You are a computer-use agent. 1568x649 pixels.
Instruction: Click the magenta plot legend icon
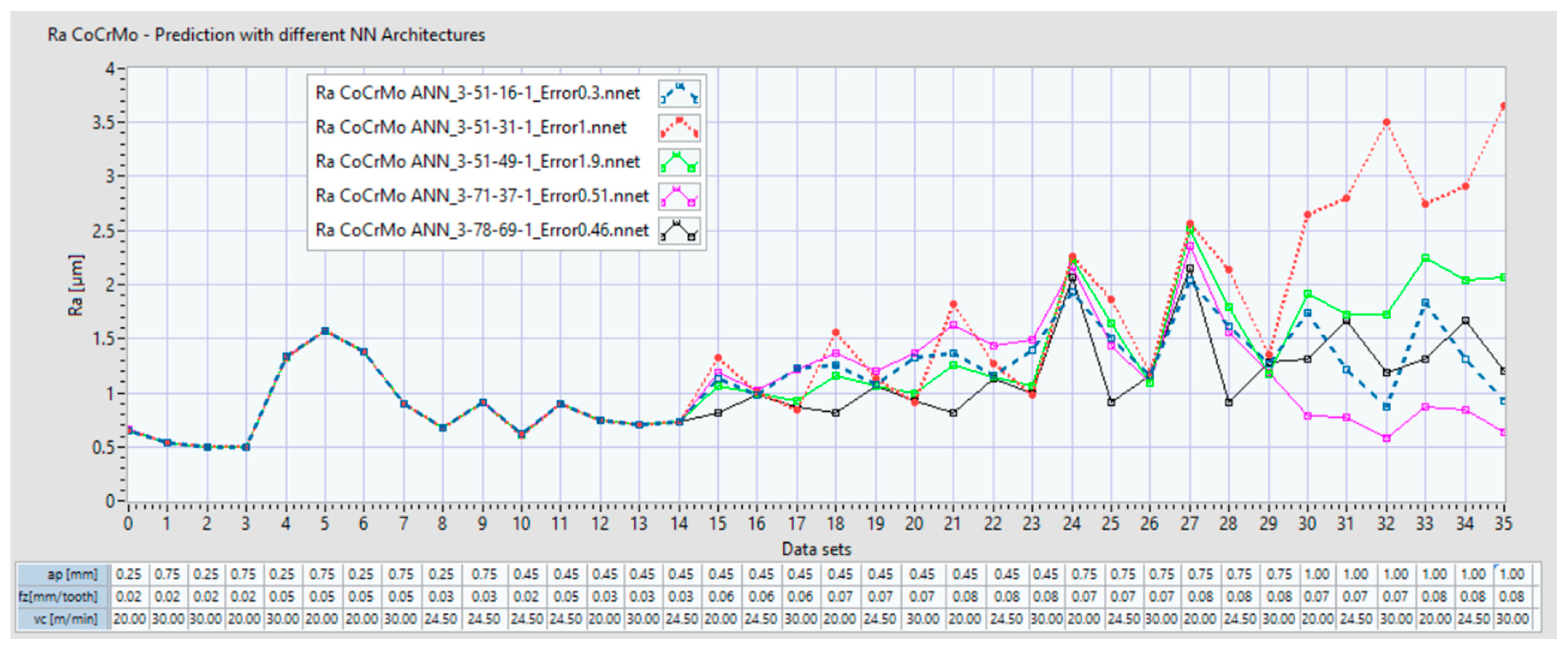tap(679, 196)
